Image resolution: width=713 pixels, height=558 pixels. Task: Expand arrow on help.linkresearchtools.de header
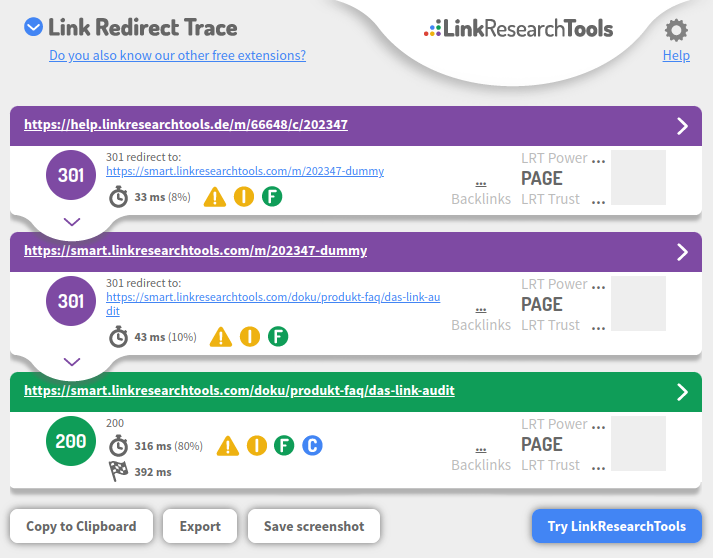[x=682, y=126]
